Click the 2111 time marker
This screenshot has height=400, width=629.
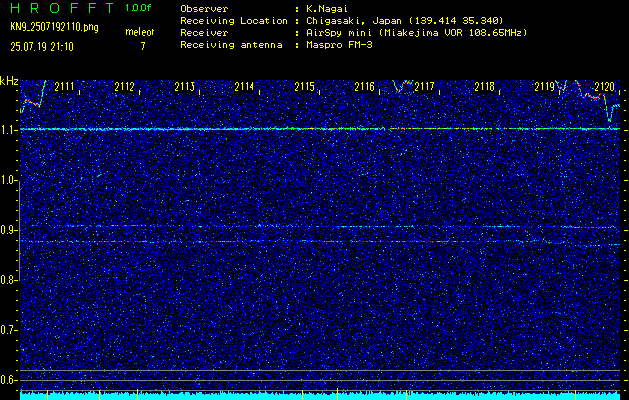point(64,86)
